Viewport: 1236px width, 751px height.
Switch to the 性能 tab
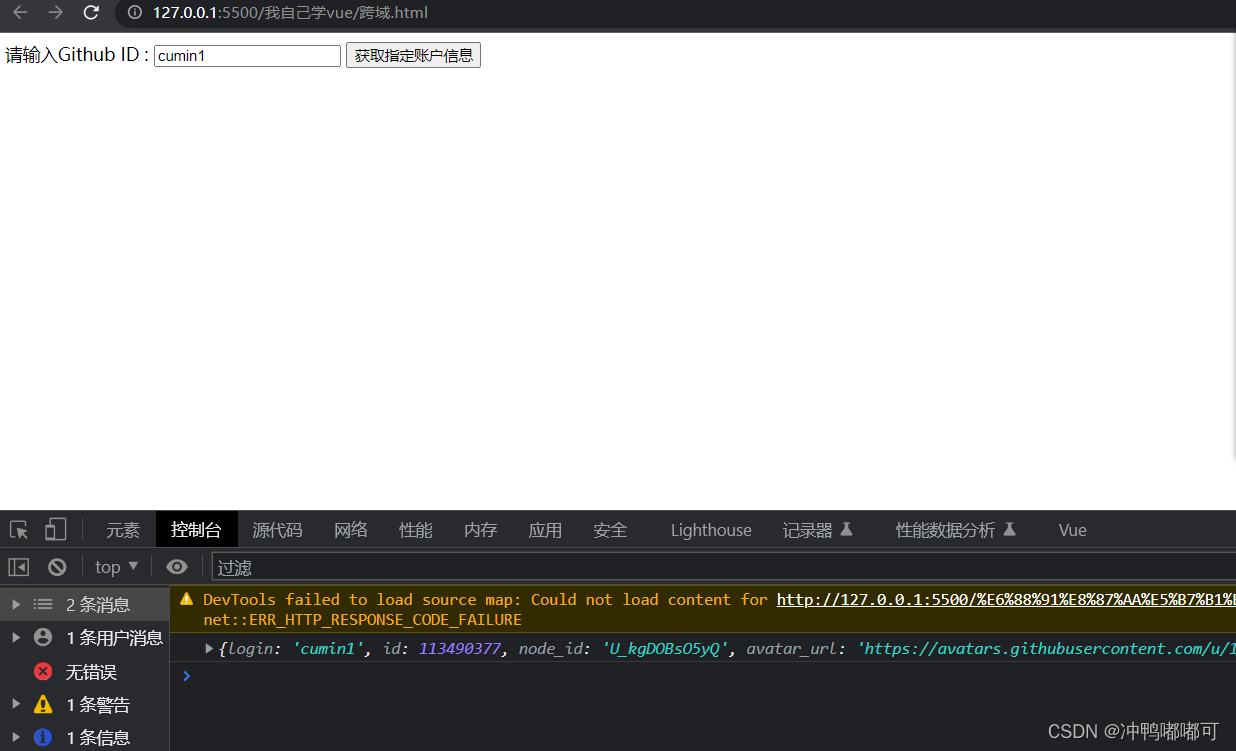click(x=416, y=530)
